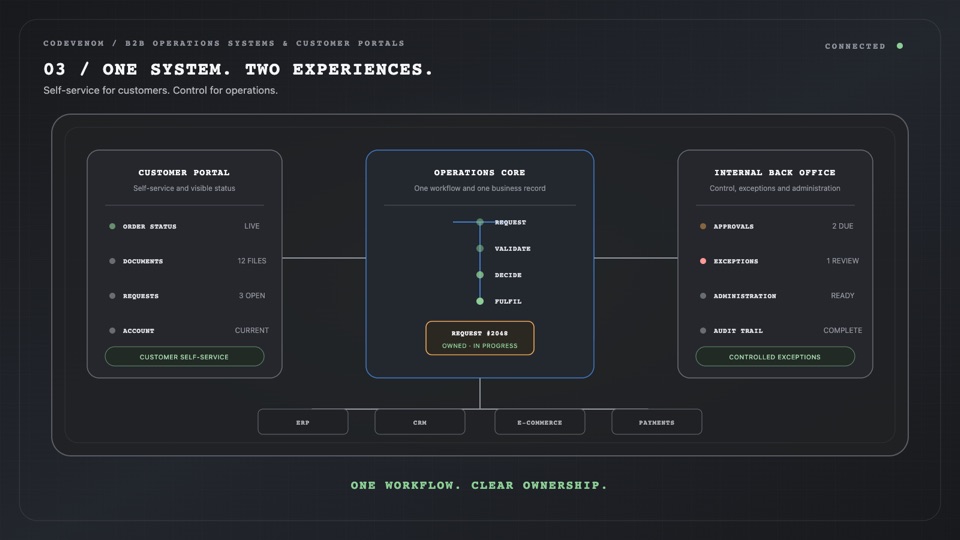Click the COMPLETE value
Screen dimensions: 960x540
click(842, 331)
